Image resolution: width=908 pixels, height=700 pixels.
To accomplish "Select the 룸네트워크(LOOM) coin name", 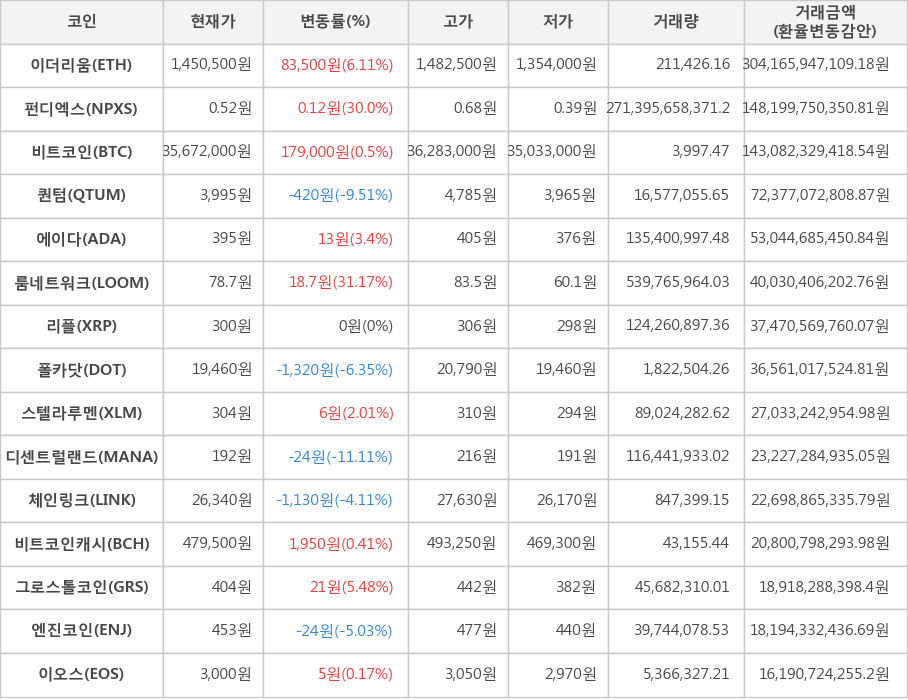I will coord(82,283).
